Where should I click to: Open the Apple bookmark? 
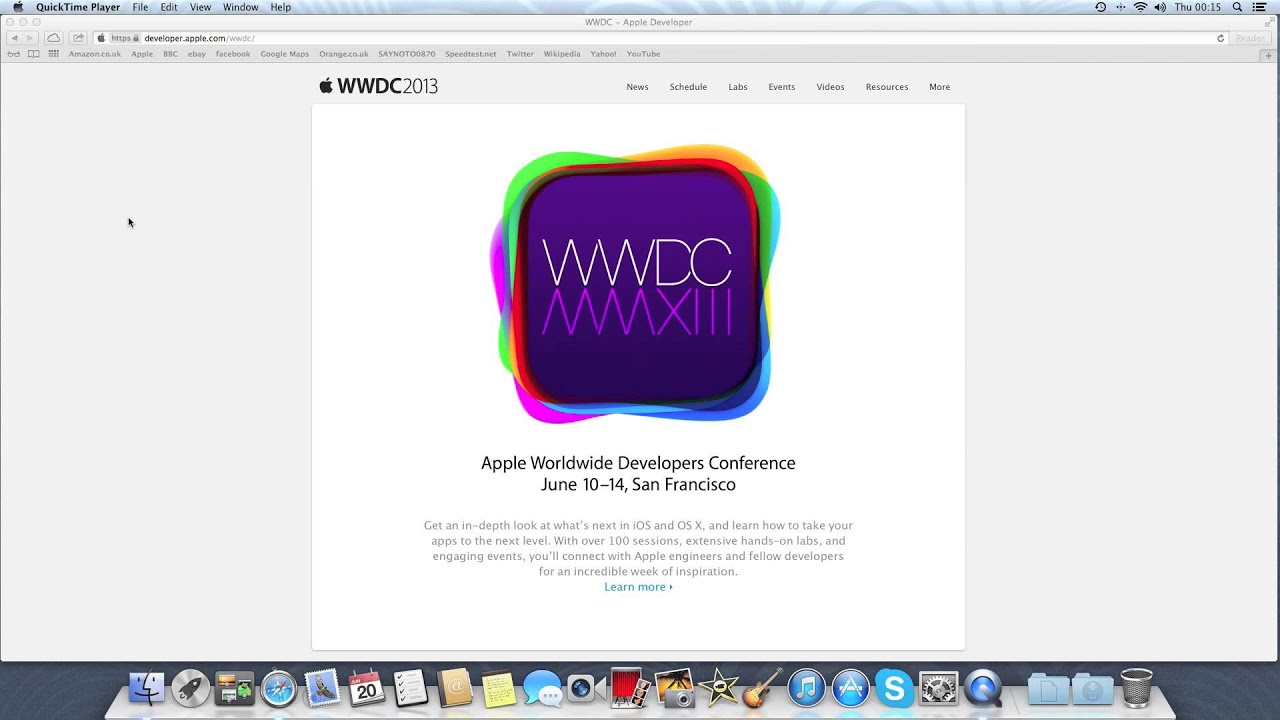[x=142, y=54]
